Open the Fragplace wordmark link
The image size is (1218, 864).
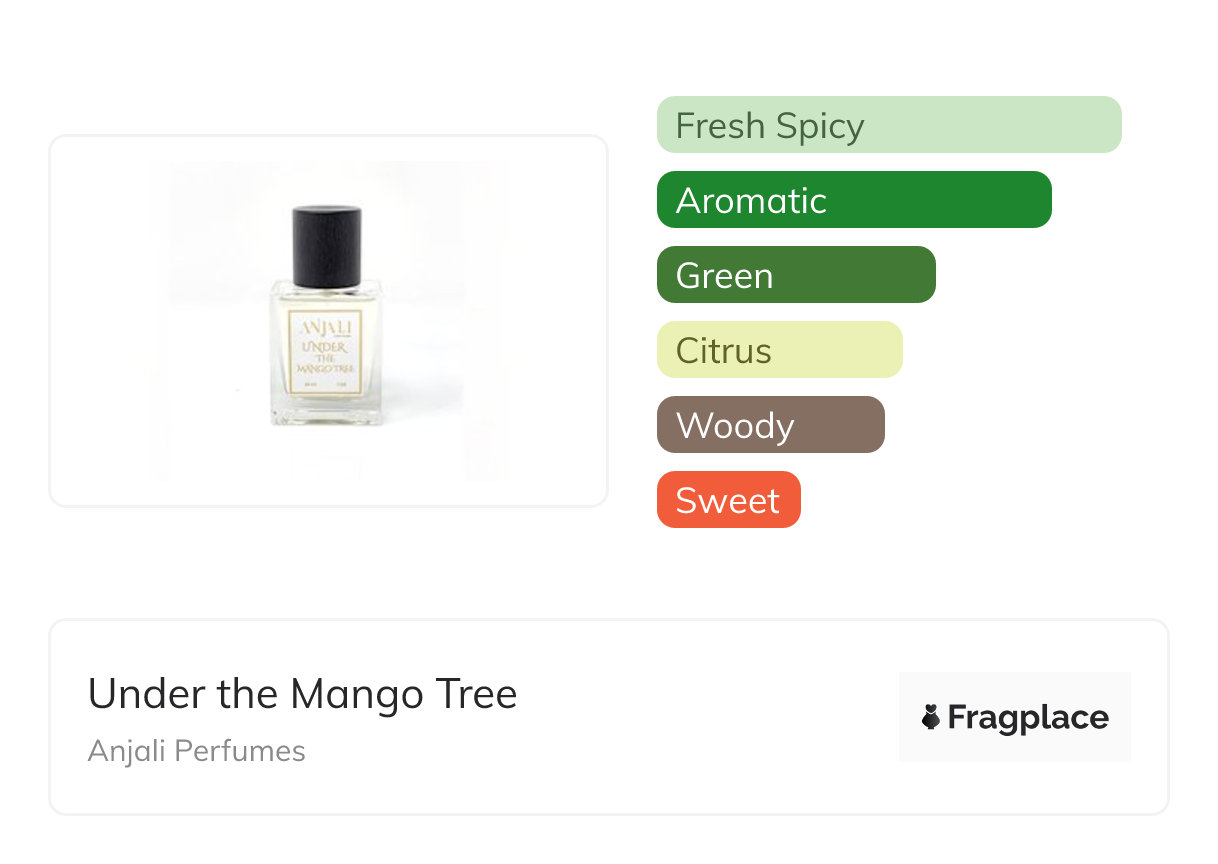(1028, 717)
